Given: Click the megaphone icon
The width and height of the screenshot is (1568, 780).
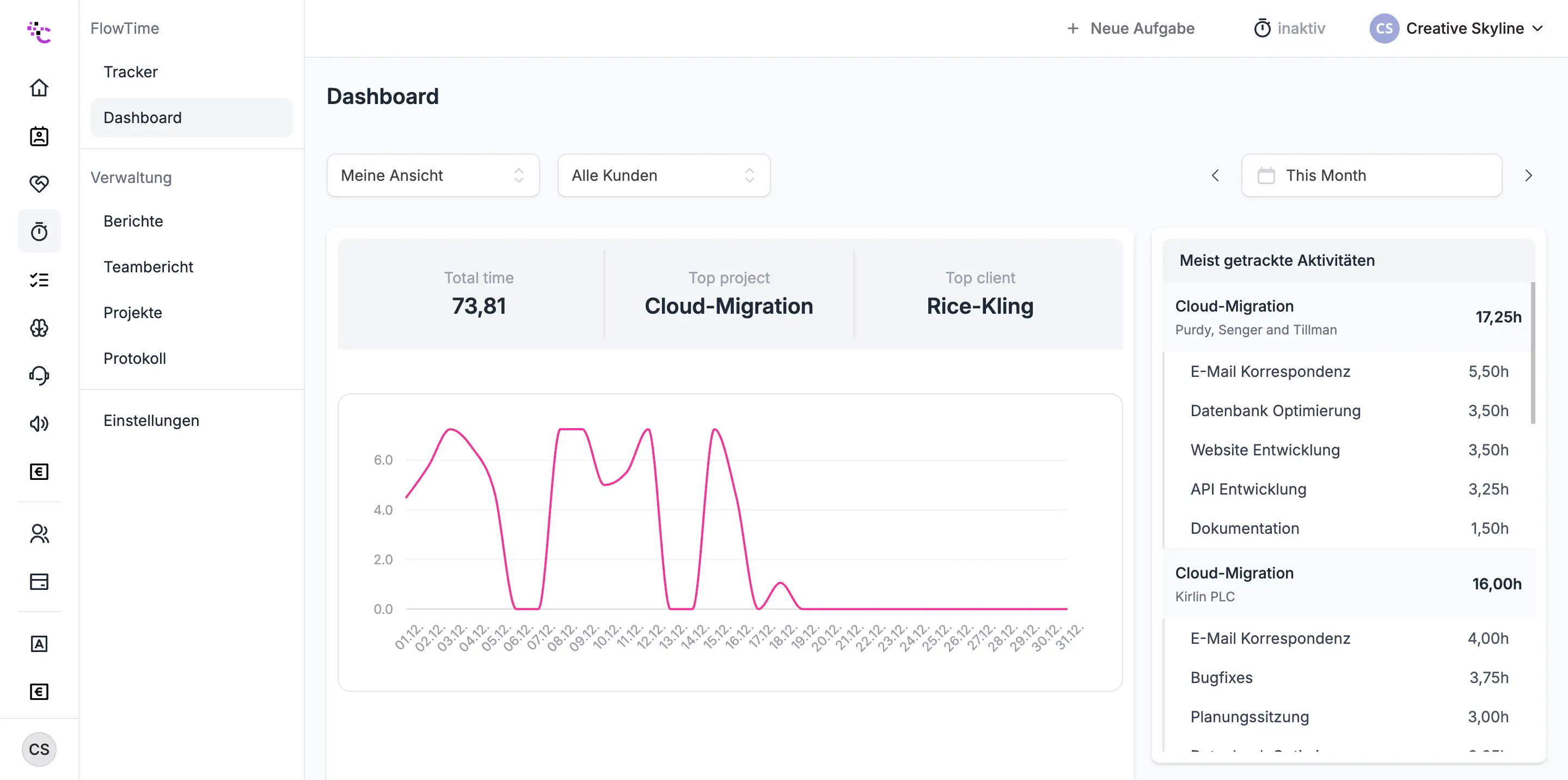Looking at the screenshot, I should [x=39, y=423].
